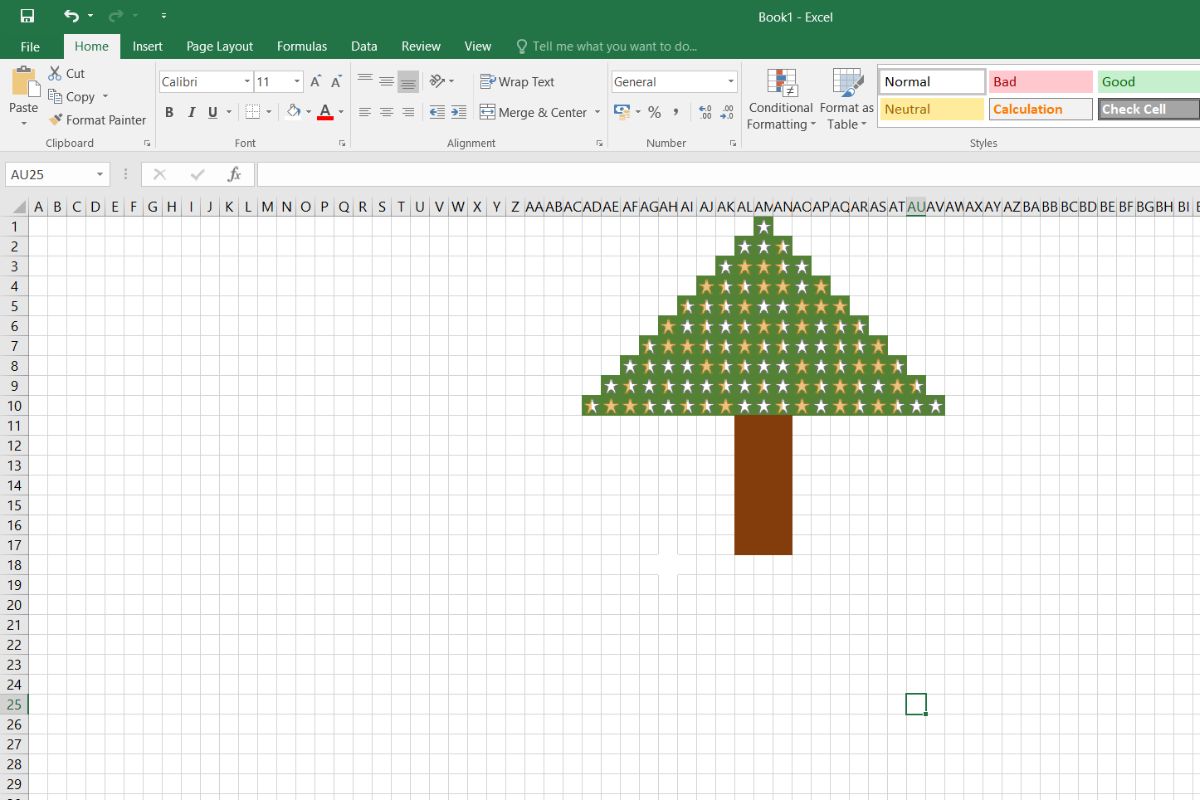
Task: Open the File menu
Action: [x=29, y=46]
